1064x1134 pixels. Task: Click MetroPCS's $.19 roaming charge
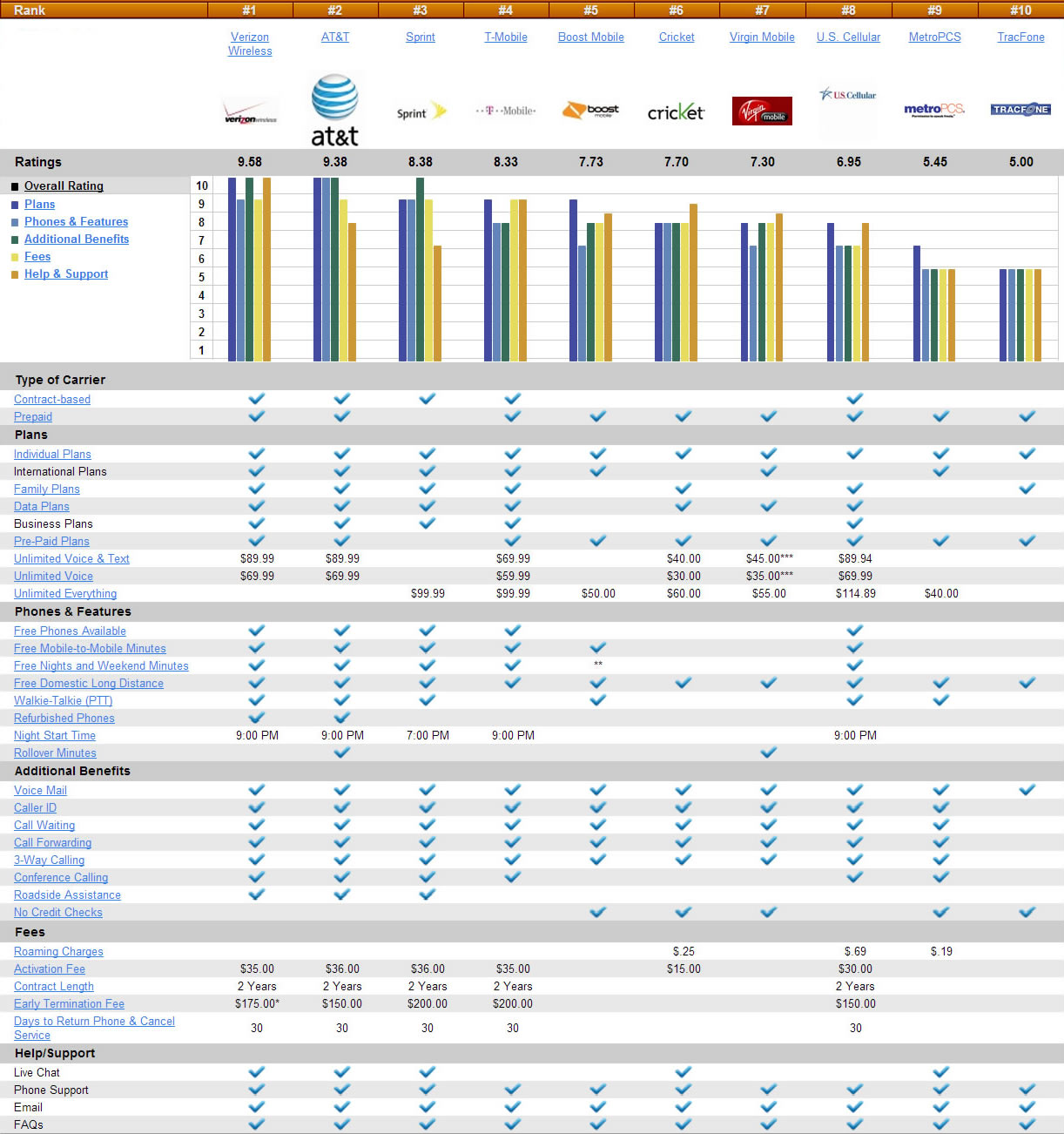coord(941,952)
